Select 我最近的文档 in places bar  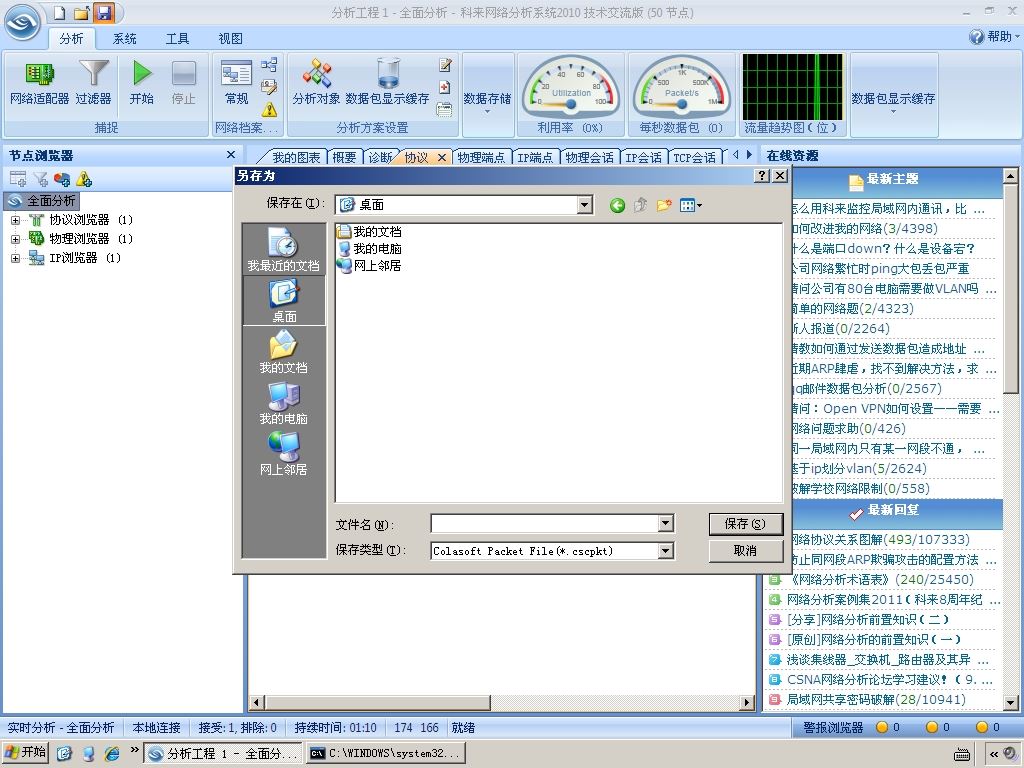pos(283,249)
